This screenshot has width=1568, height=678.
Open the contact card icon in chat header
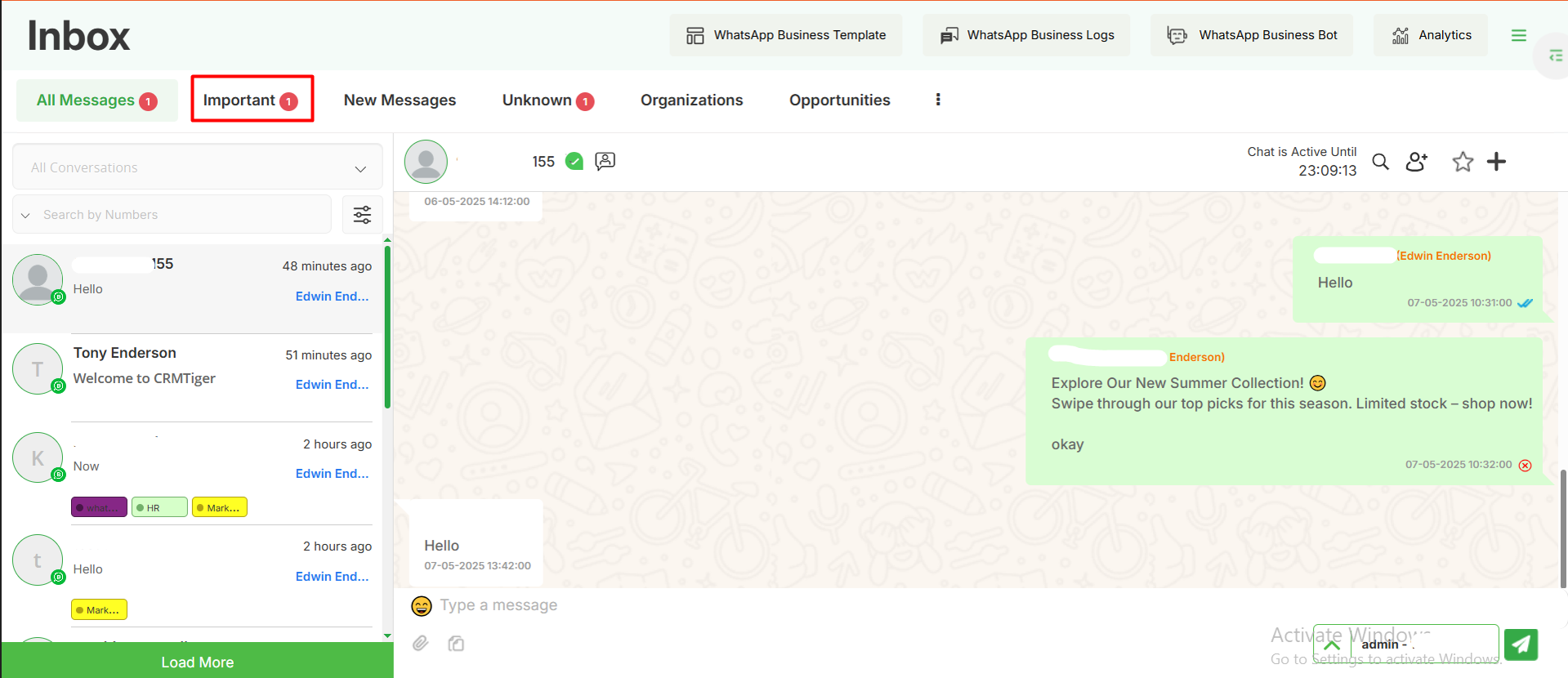pyautogui.click(x=605, y=161)
